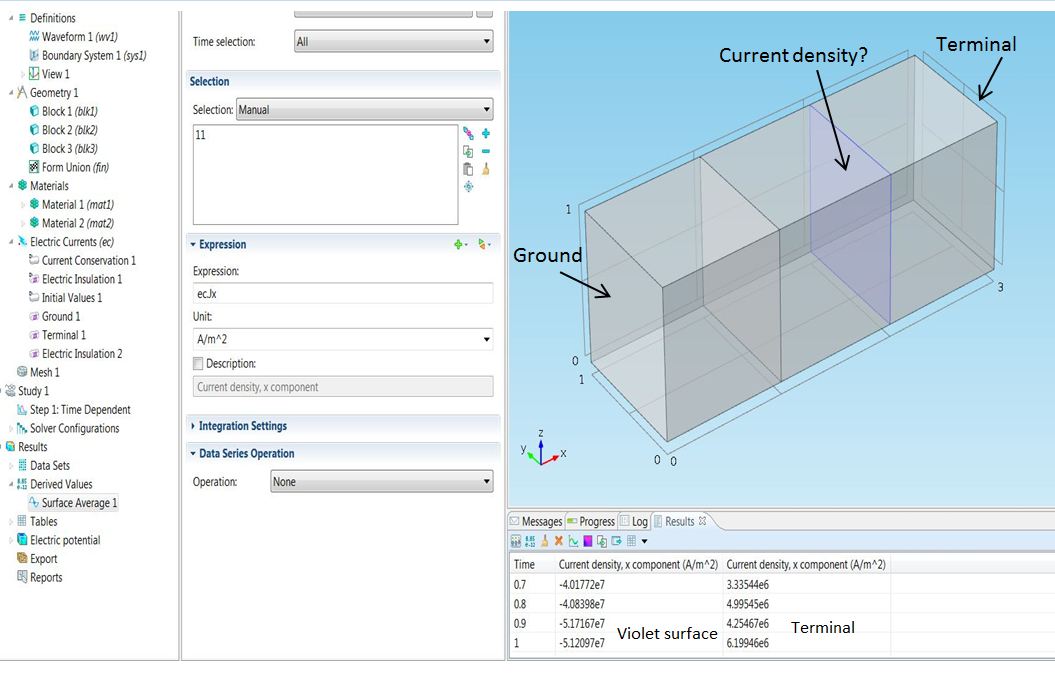Screen dimensions: 1055x673
Task: Enable the Description checkbox
Action: (x=198, y=364)
